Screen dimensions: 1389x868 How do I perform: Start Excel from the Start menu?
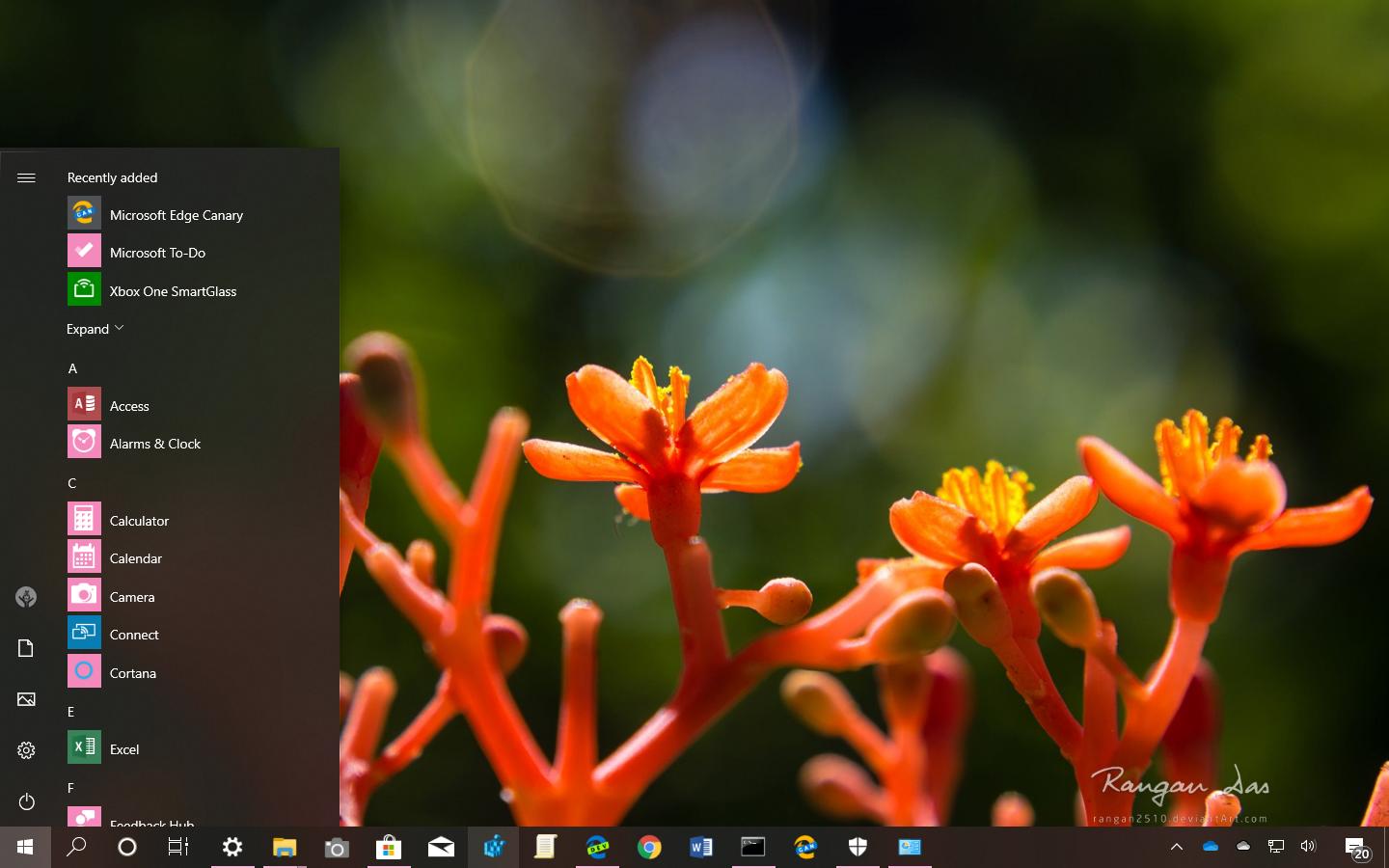pyautogui.click(x=124, y=748)
